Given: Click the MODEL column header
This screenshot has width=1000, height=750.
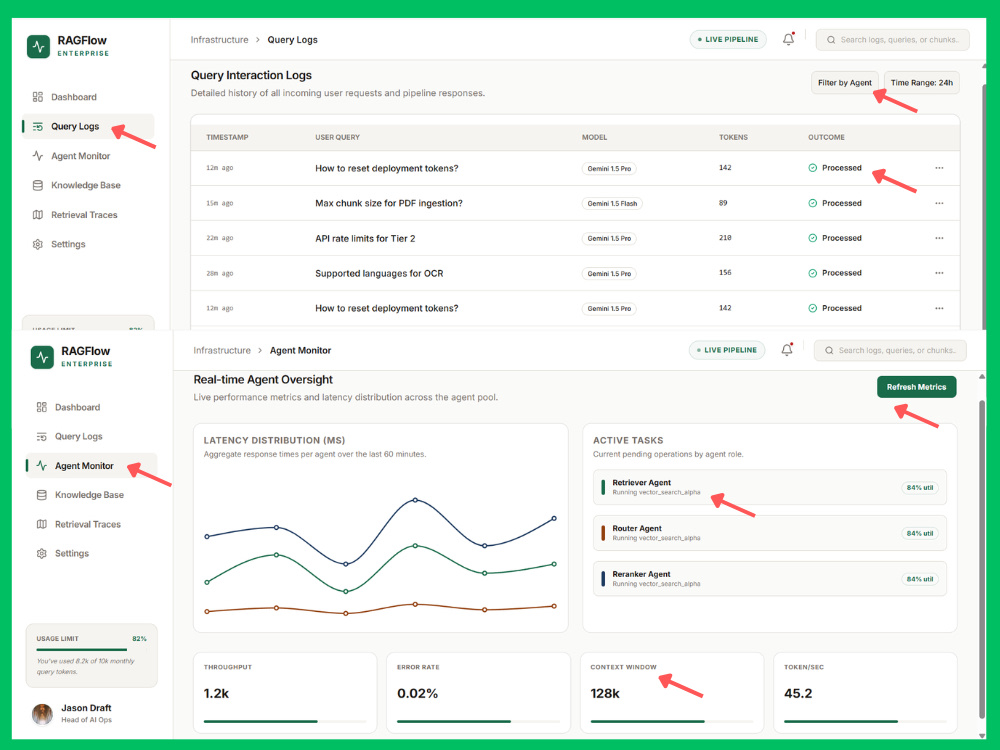Looking at the screenshot, I should 594,137.
